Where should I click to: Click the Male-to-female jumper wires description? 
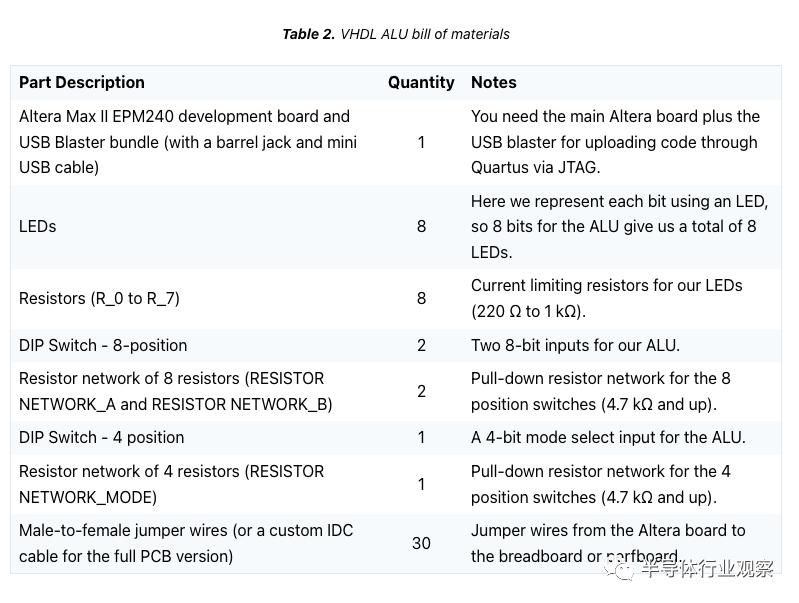click(186, 543)
